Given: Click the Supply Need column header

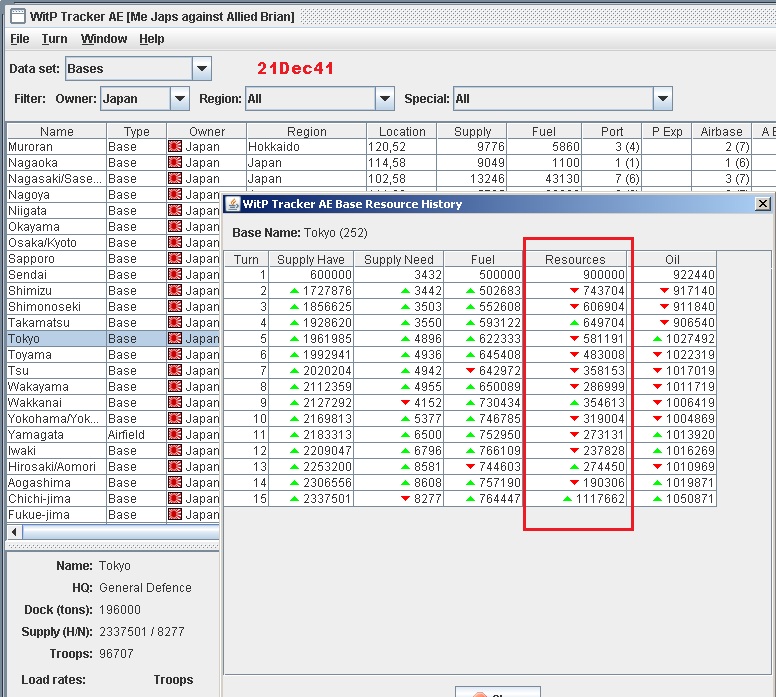Looking at the screenshot, I should click(399, 259).
